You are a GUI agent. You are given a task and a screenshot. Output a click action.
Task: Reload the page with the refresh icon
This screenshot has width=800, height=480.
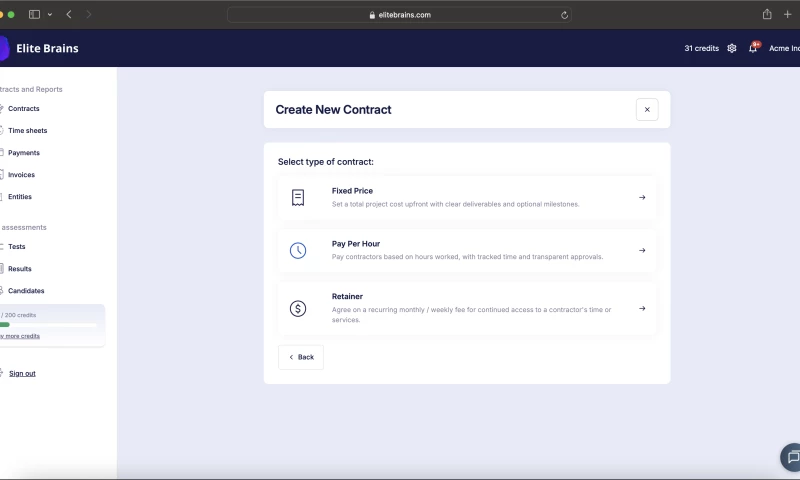(564, 15)
